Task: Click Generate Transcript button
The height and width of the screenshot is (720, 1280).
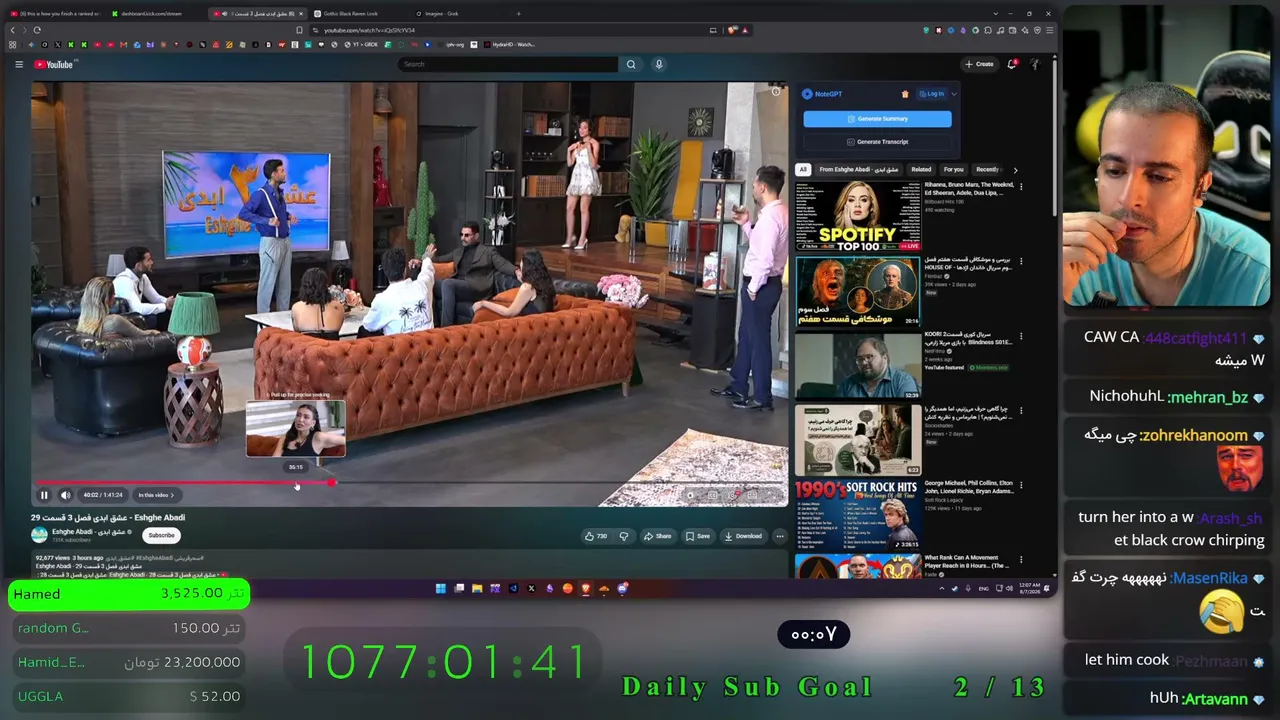Action: tap(877, 142)
